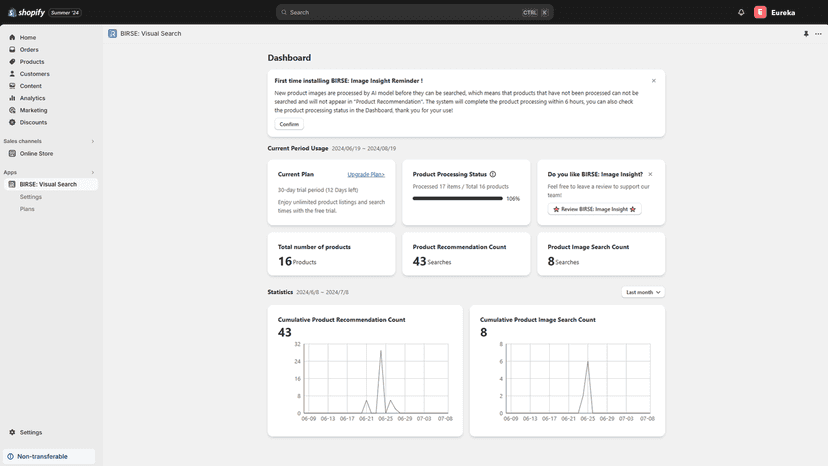Click the Orders icon in sidebar
This screenshot has height=466, width=828.
(12, 50)
